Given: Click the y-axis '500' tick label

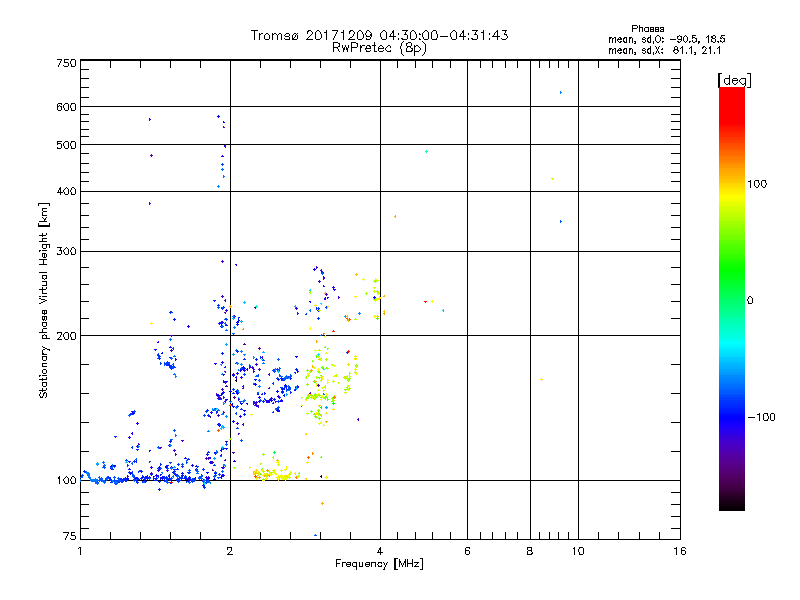Looking at the screenshot, I should [66, 145].
